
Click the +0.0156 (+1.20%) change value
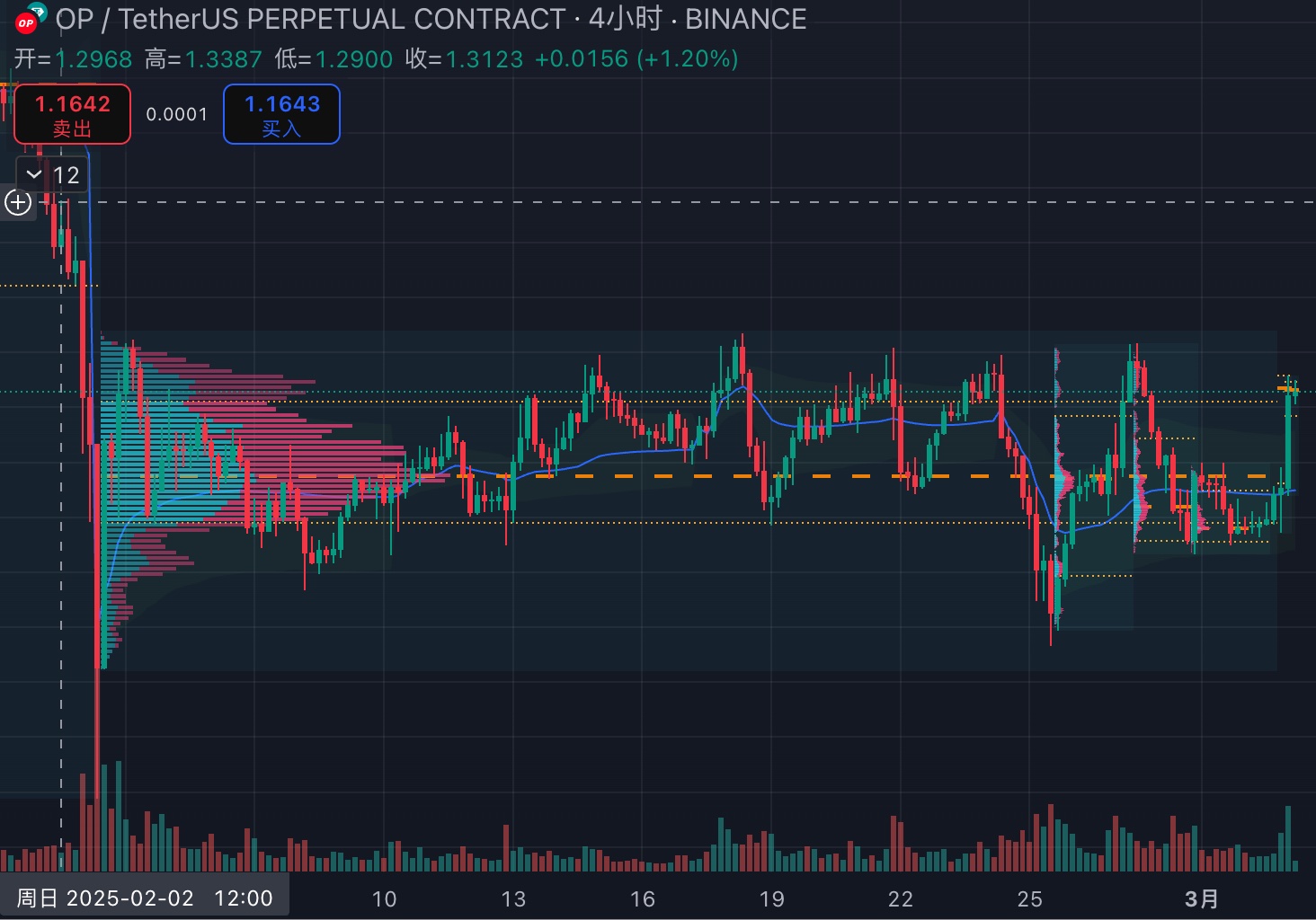[x=636, y=59]
